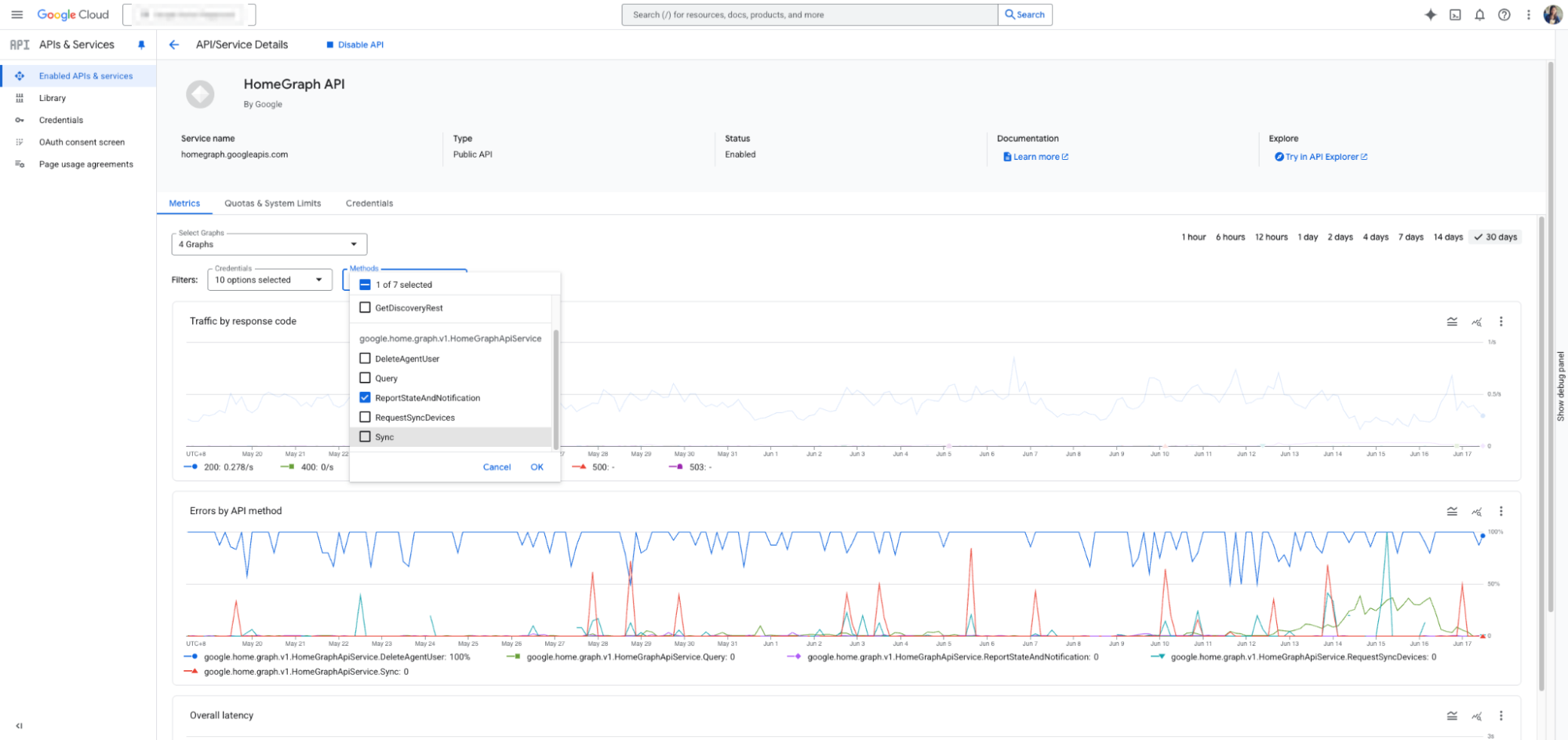This screenshot has height=740, width=1568.
Task: Enable the GetDiscoveryRest checkbox
Action: [x=365, y=307]
